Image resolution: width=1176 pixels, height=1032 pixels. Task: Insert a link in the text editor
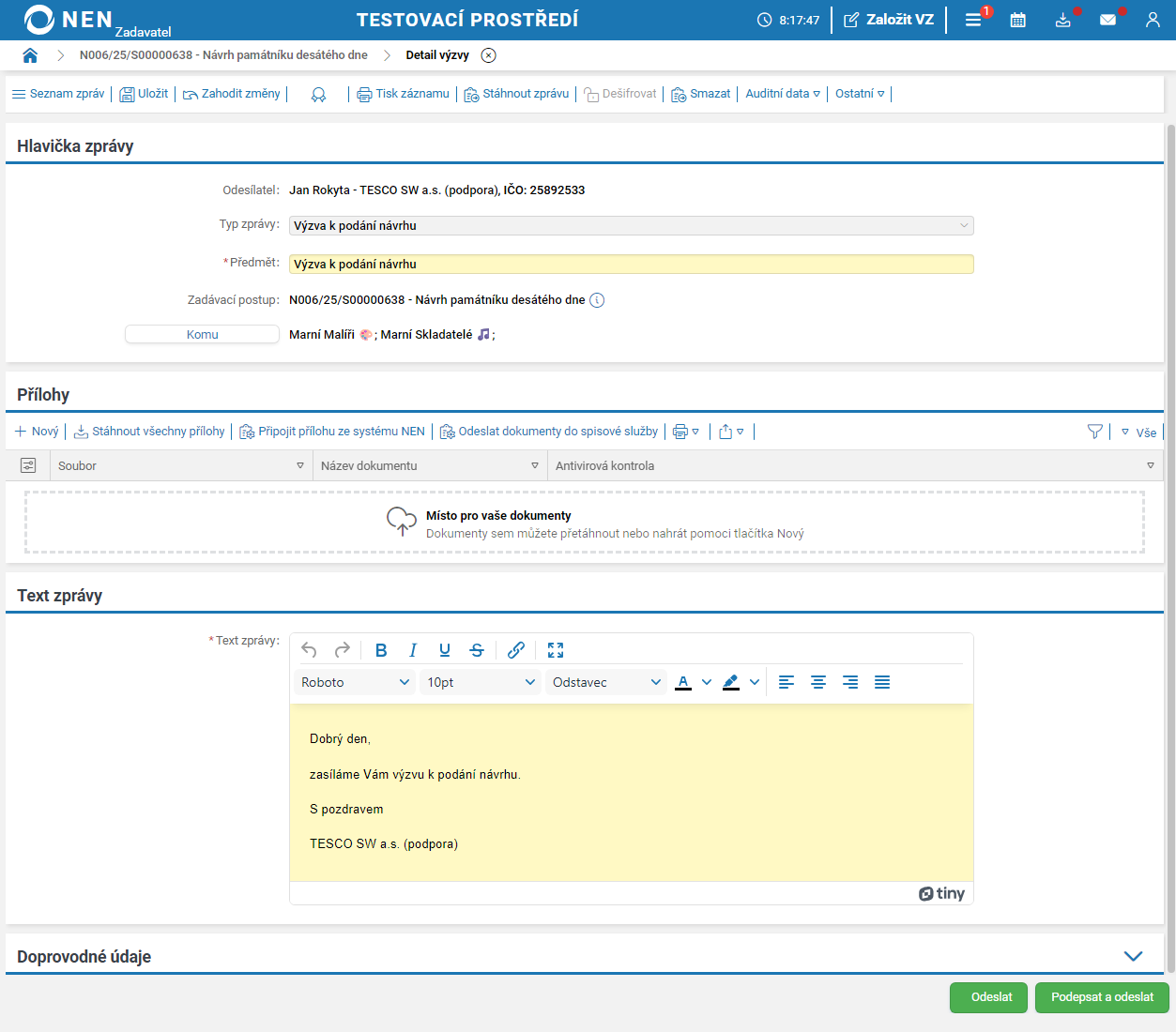pos(516,650)
